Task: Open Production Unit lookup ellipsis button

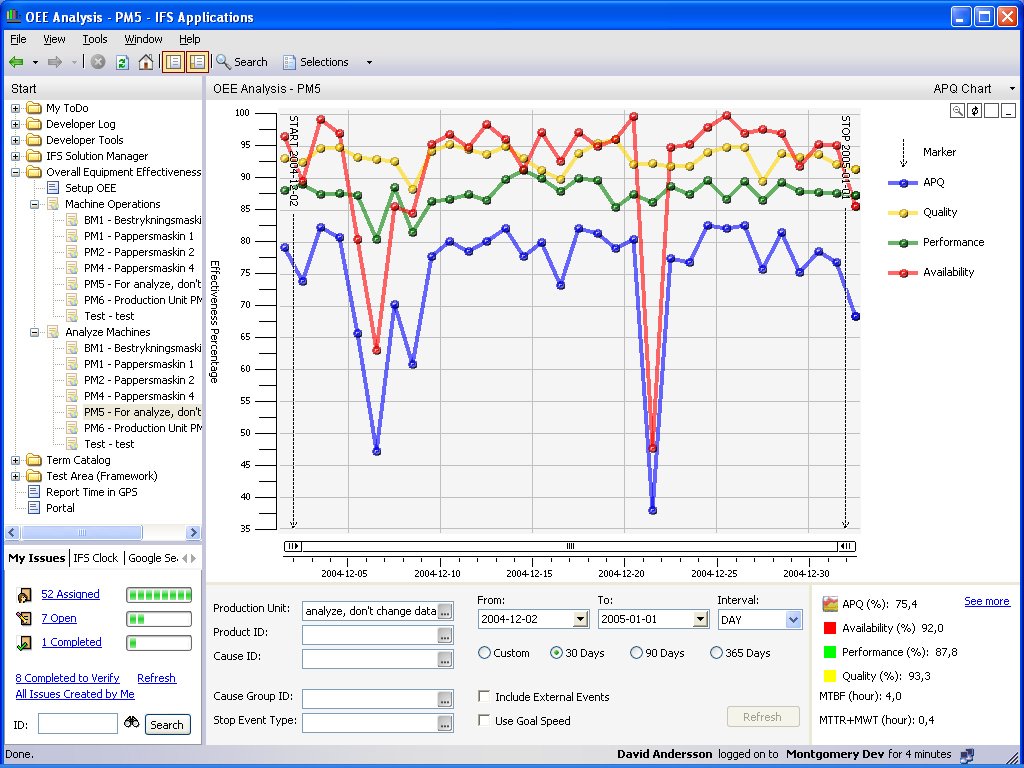Action: [445, 611]
